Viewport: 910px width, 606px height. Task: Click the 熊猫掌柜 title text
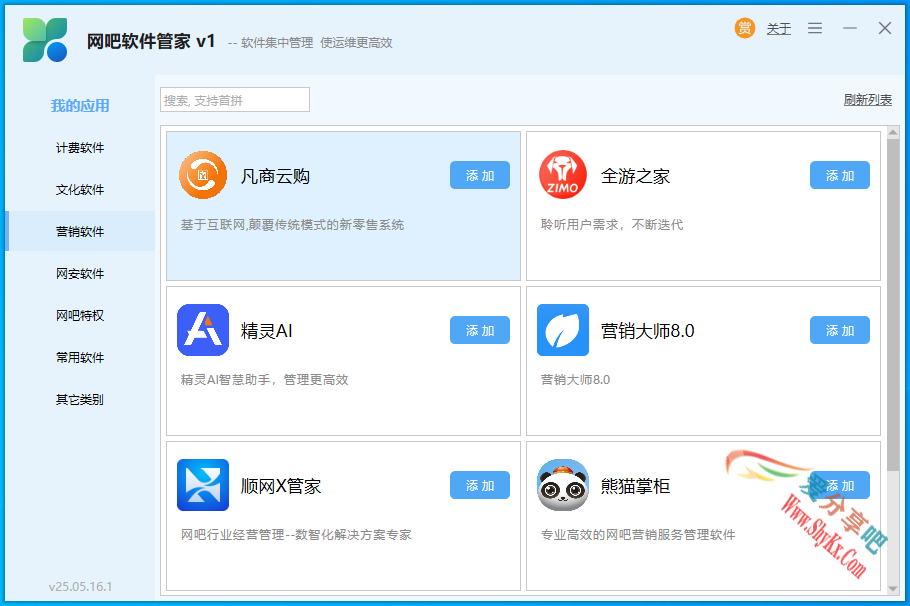[x=635, y=486]
